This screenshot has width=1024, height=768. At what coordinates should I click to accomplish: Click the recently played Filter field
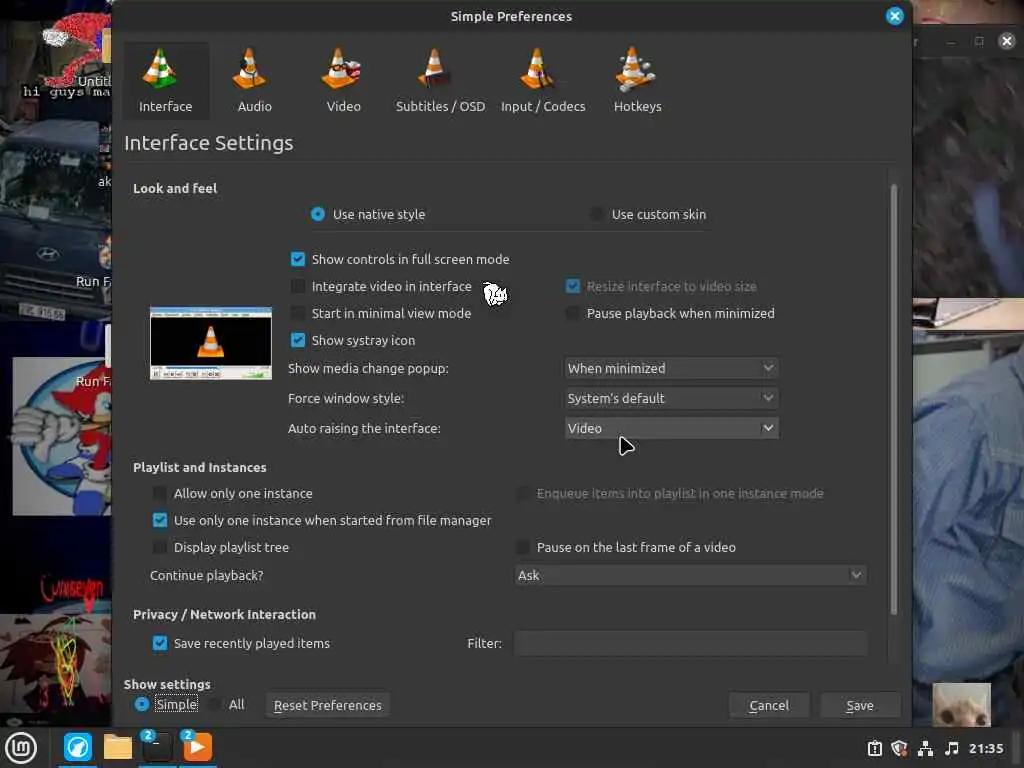click(x=691, y=643)
